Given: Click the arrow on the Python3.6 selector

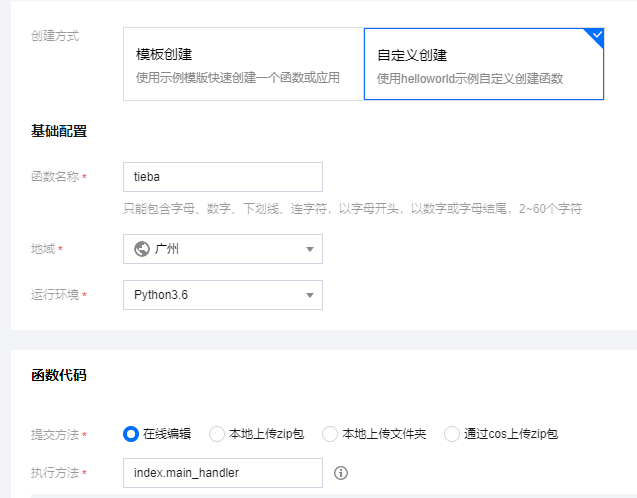Looking at the screenshot, I should [x=309, y=296].
